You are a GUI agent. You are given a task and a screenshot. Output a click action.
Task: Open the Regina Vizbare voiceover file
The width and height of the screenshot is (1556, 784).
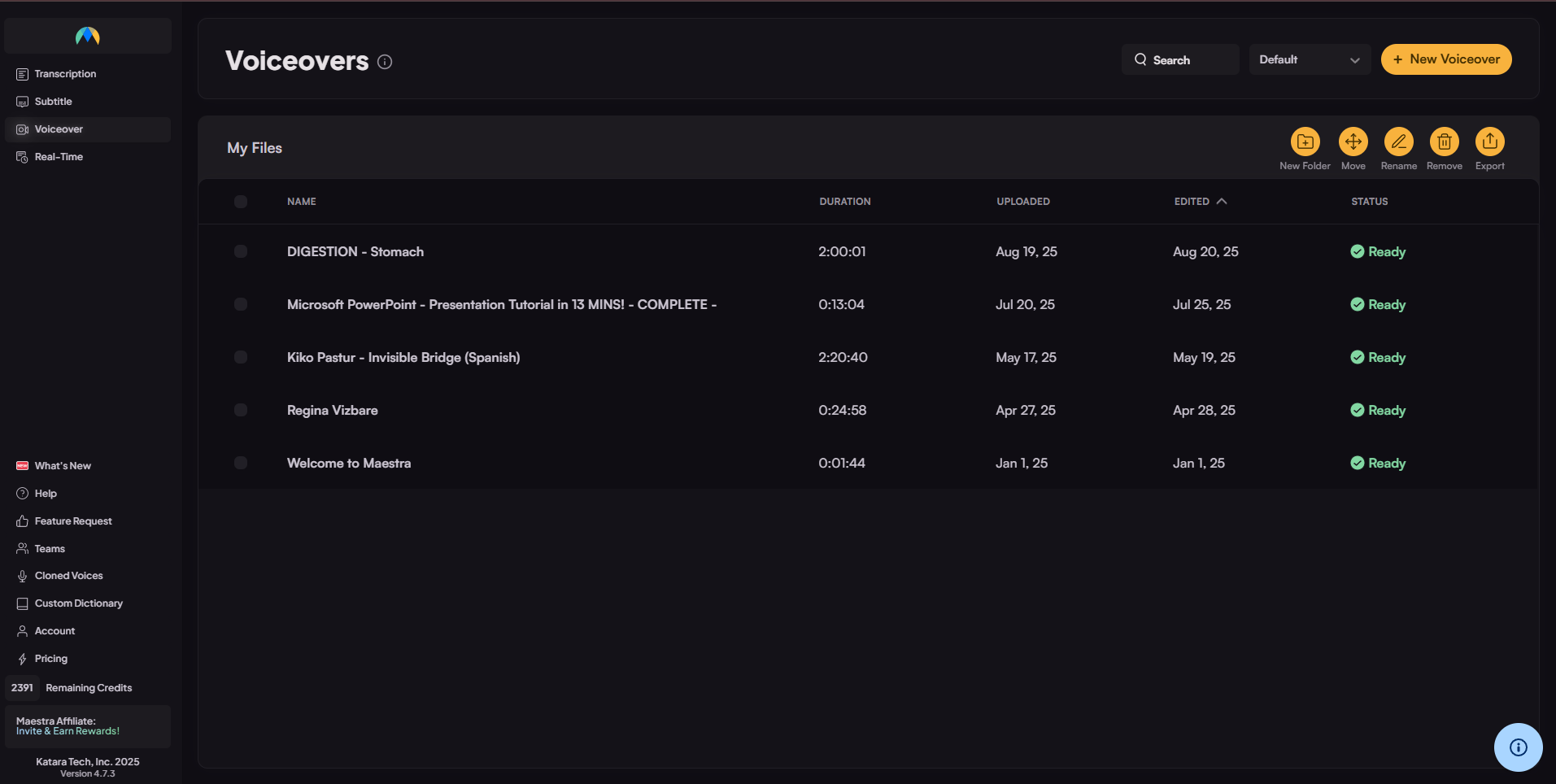click(332, 411)
